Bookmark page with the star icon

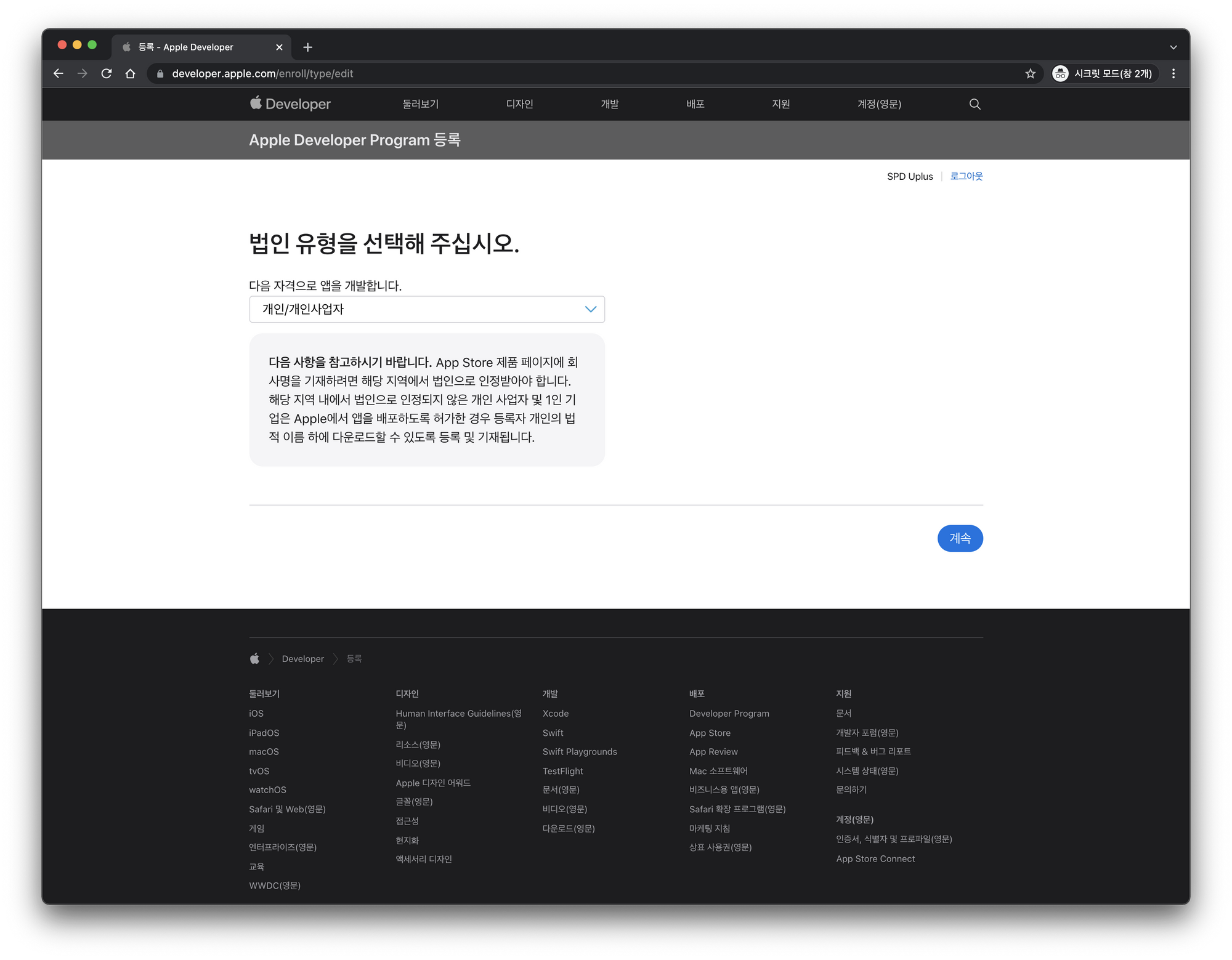(1030, 74)
